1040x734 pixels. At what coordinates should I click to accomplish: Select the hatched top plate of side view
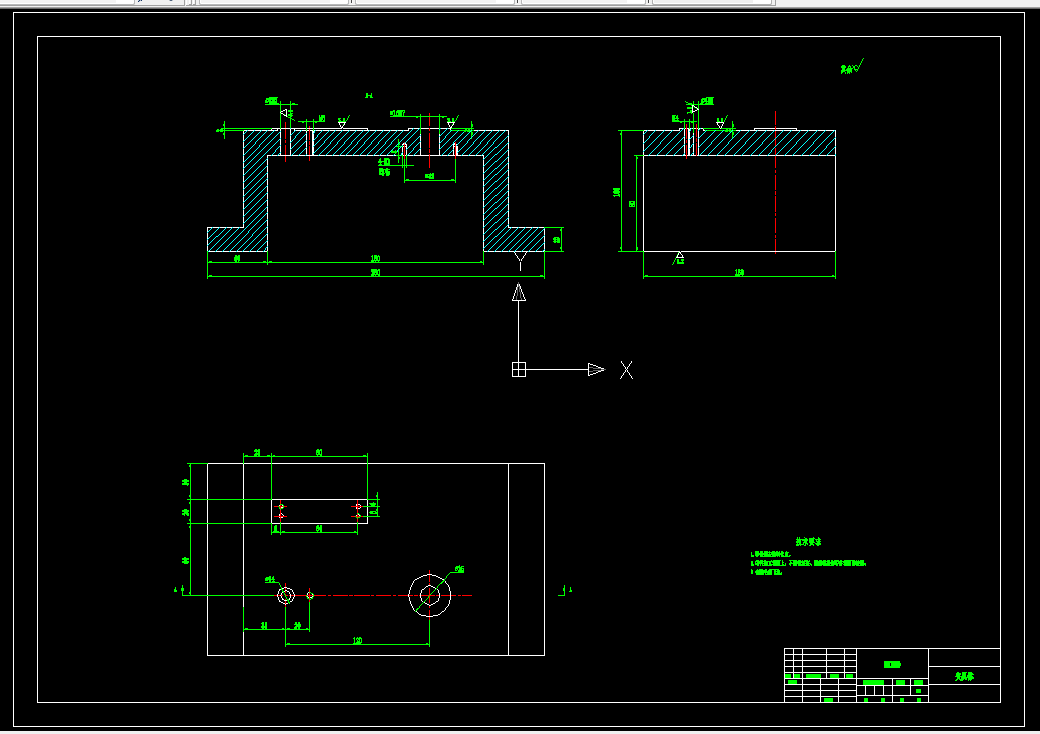[740, 143]
